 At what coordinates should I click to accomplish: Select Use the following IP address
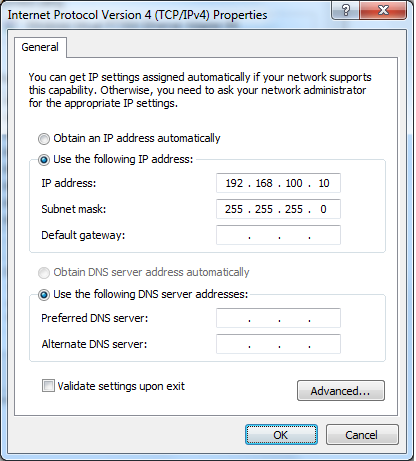tap(44, 160)
